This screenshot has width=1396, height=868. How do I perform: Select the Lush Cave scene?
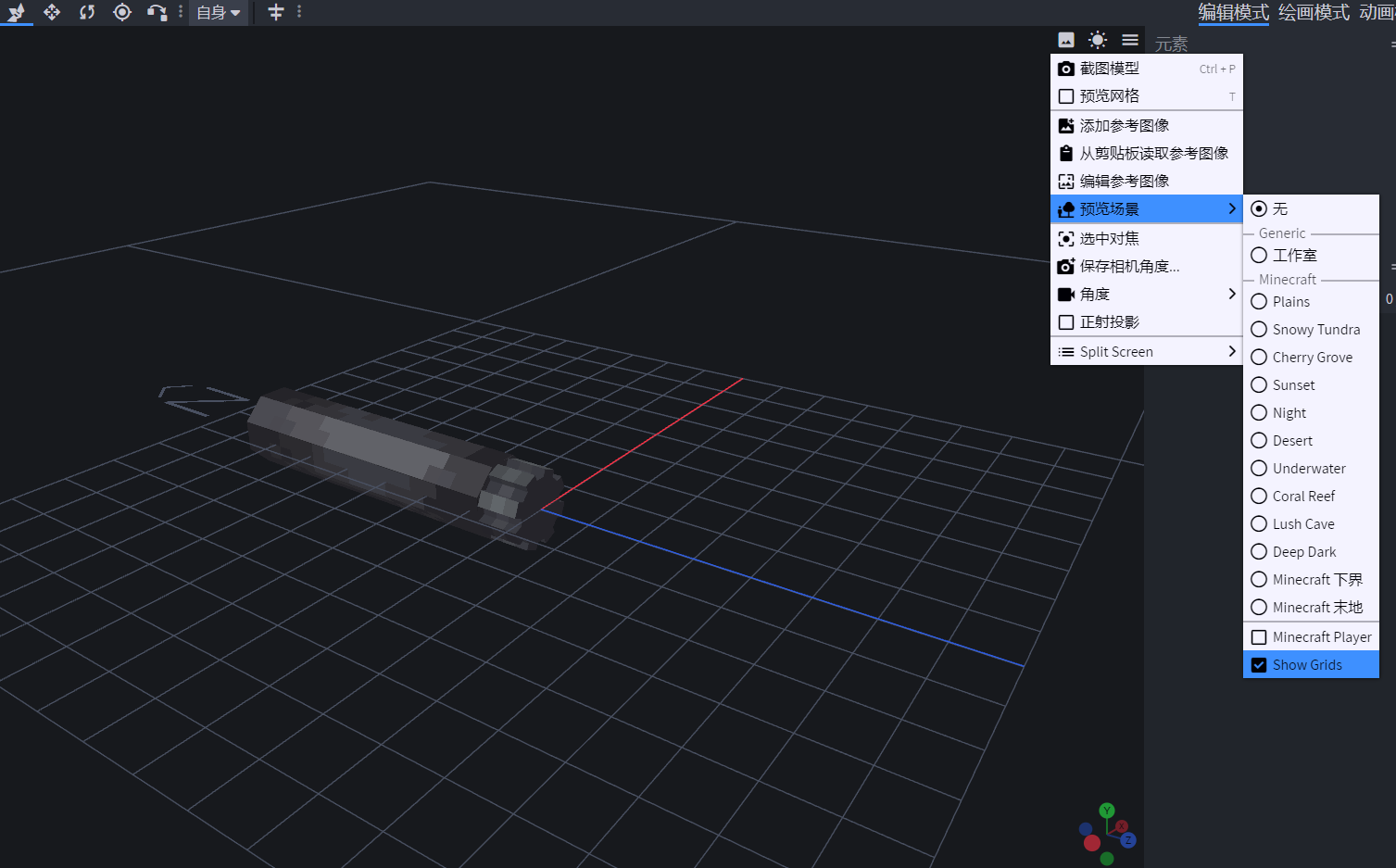click(1311, 523)
